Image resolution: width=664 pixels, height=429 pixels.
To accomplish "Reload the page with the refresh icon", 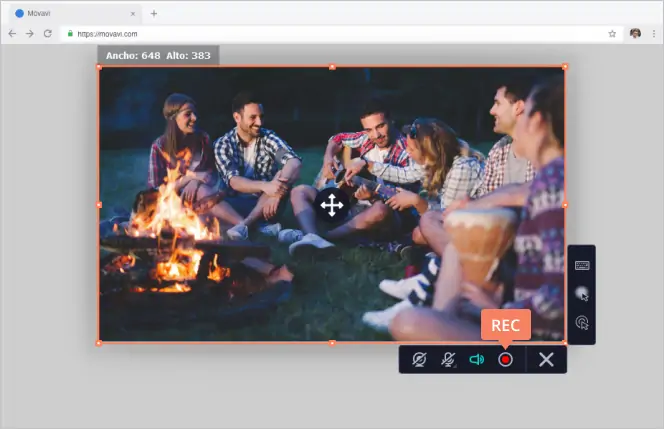I will coord(48,33).
